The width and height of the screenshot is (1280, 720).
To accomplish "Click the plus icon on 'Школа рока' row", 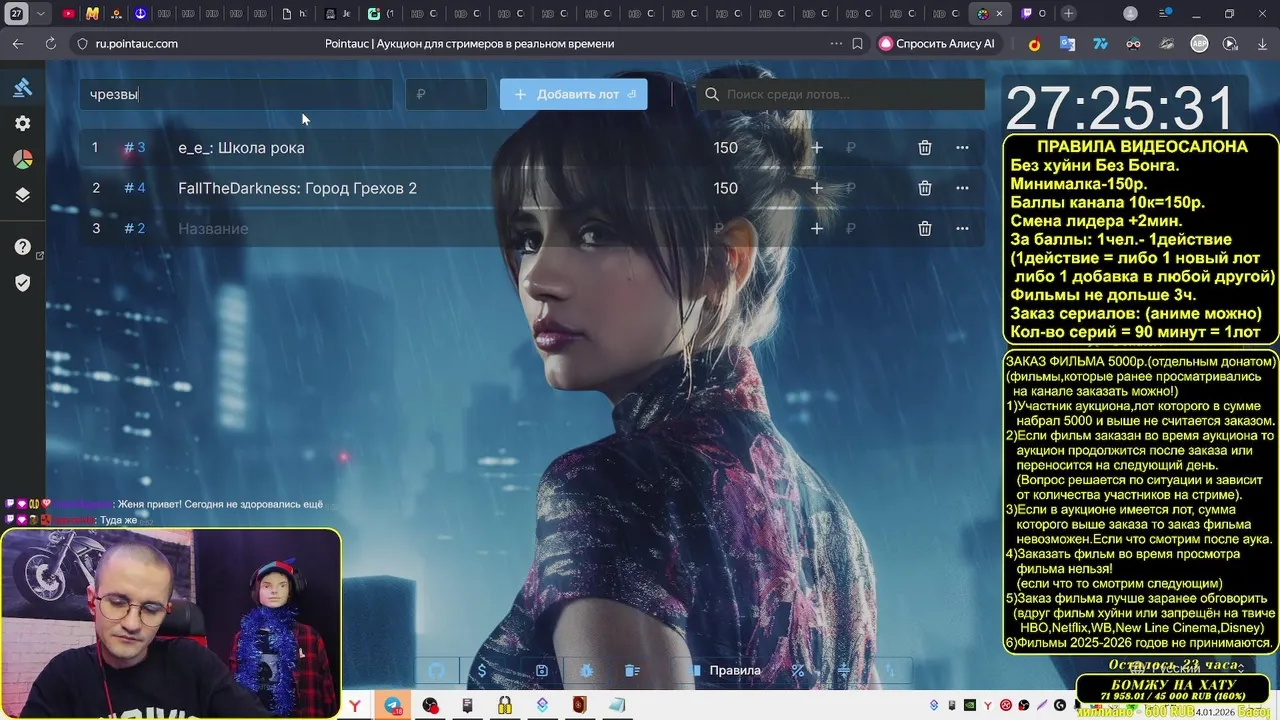I will pyautogui.click(x=817, y=148).
